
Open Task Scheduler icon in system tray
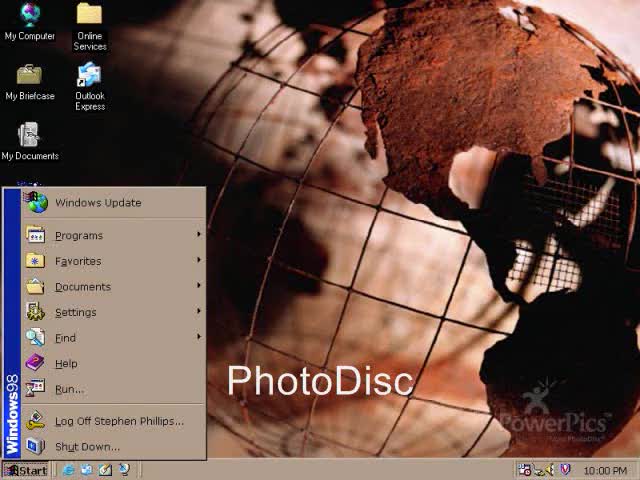click(x=524, y=470)
